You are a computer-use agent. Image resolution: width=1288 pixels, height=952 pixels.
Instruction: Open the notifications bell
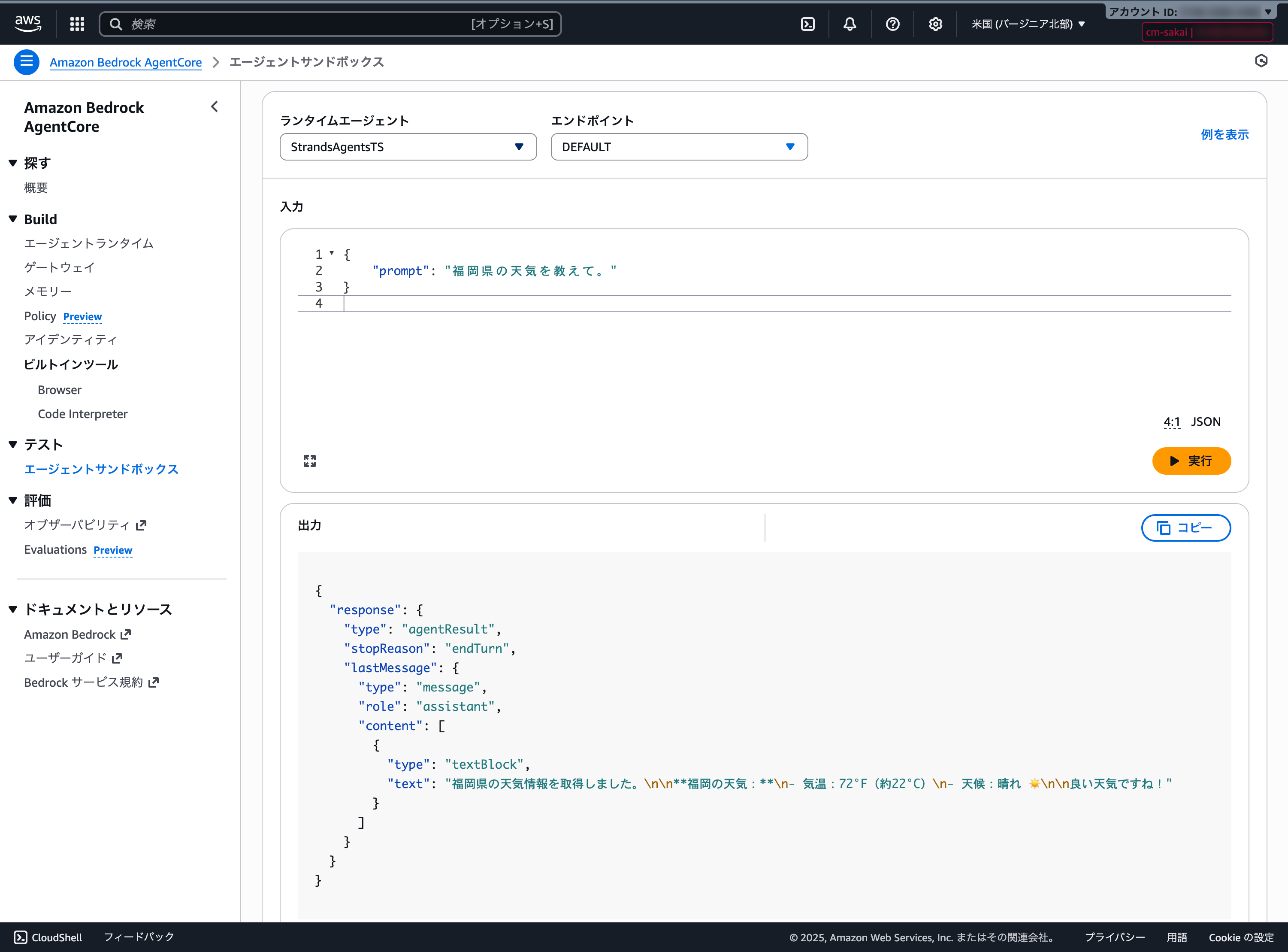point(850,24)
